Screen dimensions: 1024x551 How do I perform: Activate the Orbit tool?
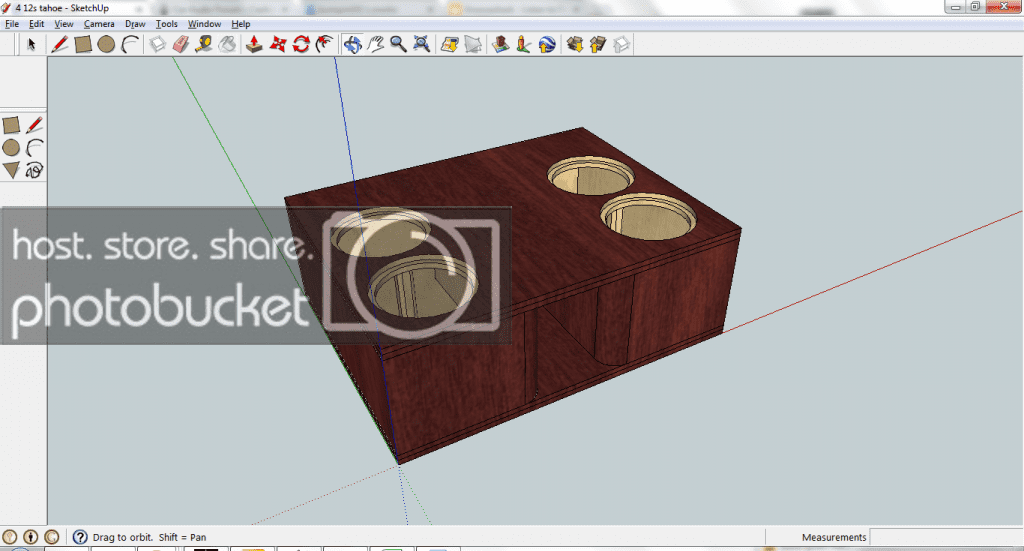point(353,44)
